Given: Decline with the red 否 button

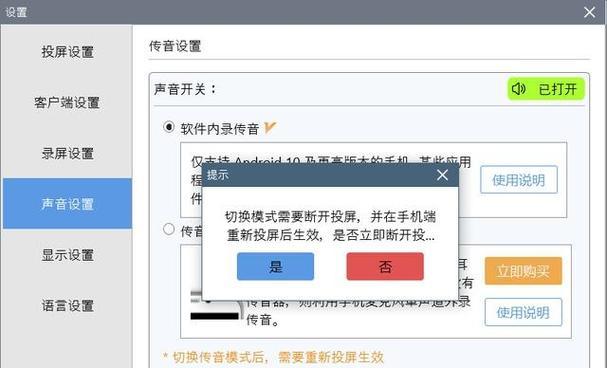Looking at the screenshot, I should coord(385,266).
